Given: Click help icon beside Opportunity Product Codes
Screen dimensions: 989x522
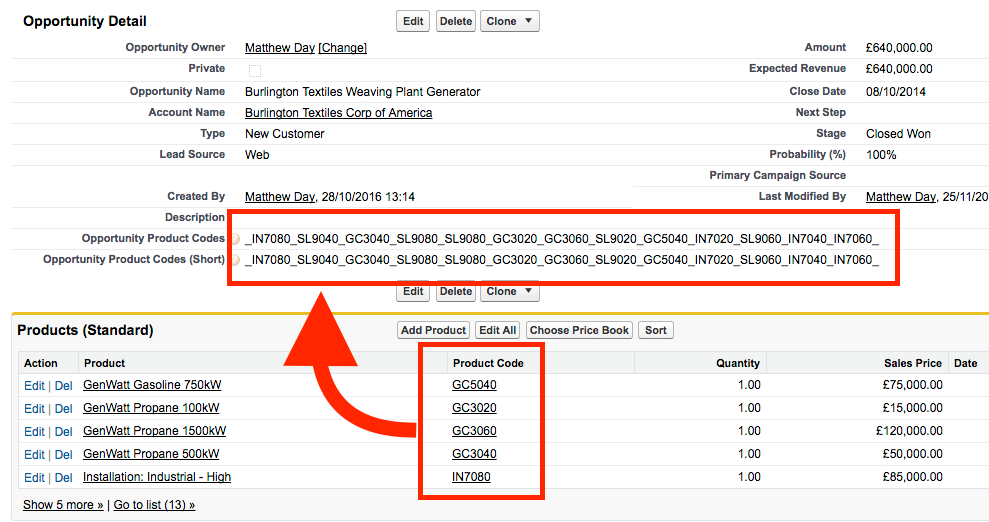Looking at the screenshot, I should [235, 239].
